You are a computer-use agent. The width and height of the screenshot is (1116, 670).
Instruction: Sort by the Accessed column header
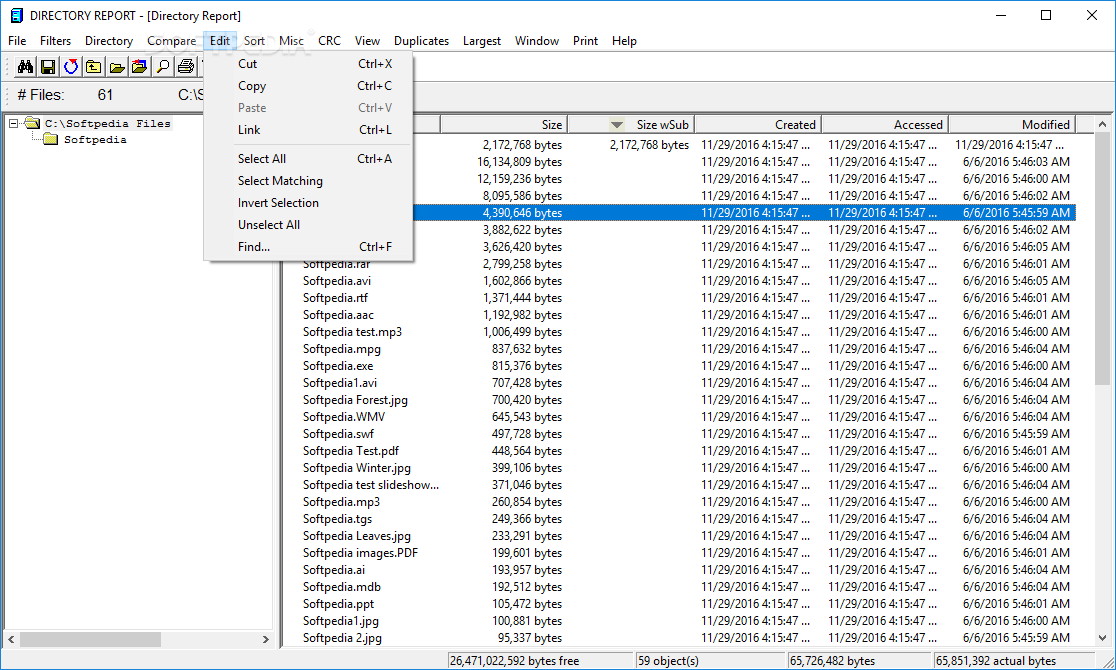[x=885, y=125]
